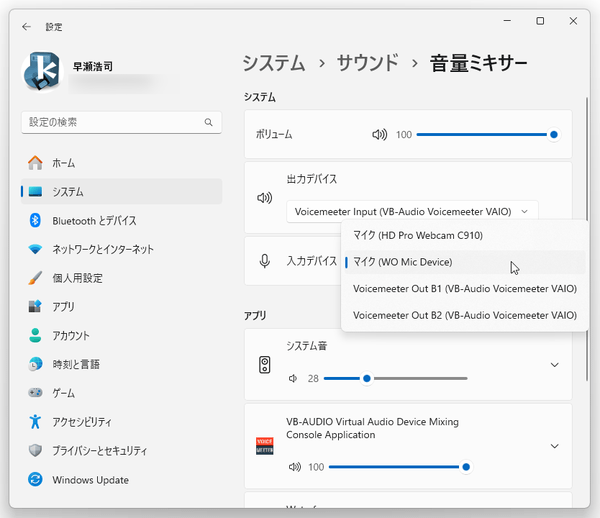Close the settings window
This screenshot has width=600, height=518.
click(x=573, y=21)
